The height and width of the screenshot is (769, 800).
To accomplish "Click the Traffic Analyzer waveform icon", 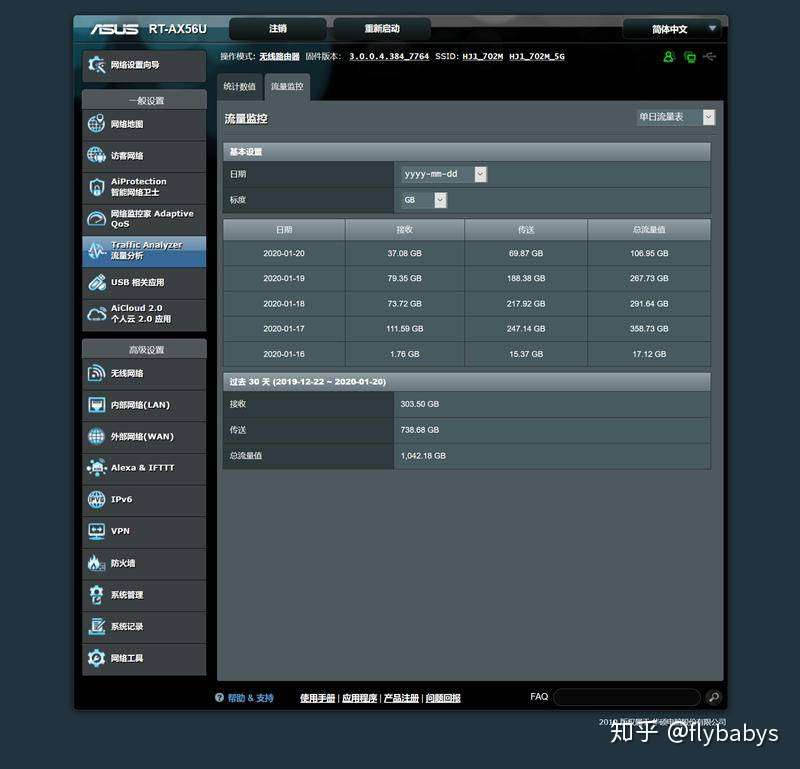I will [x=96, y=250].
